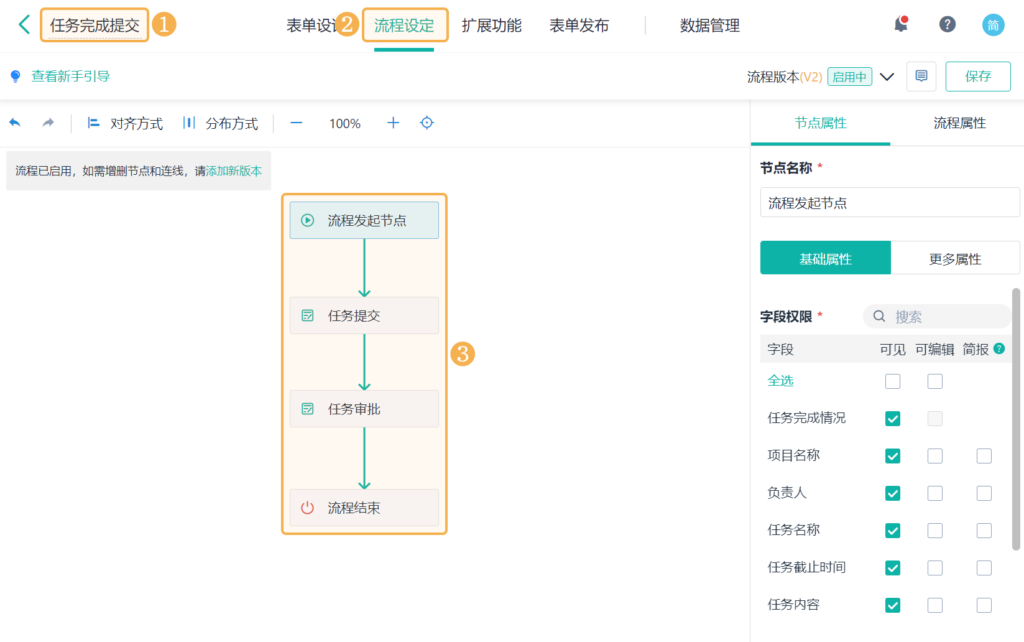Open the 流程版本 dropdown
Image resolution: width=1024 pixels, height=642 pixels.
887,75
